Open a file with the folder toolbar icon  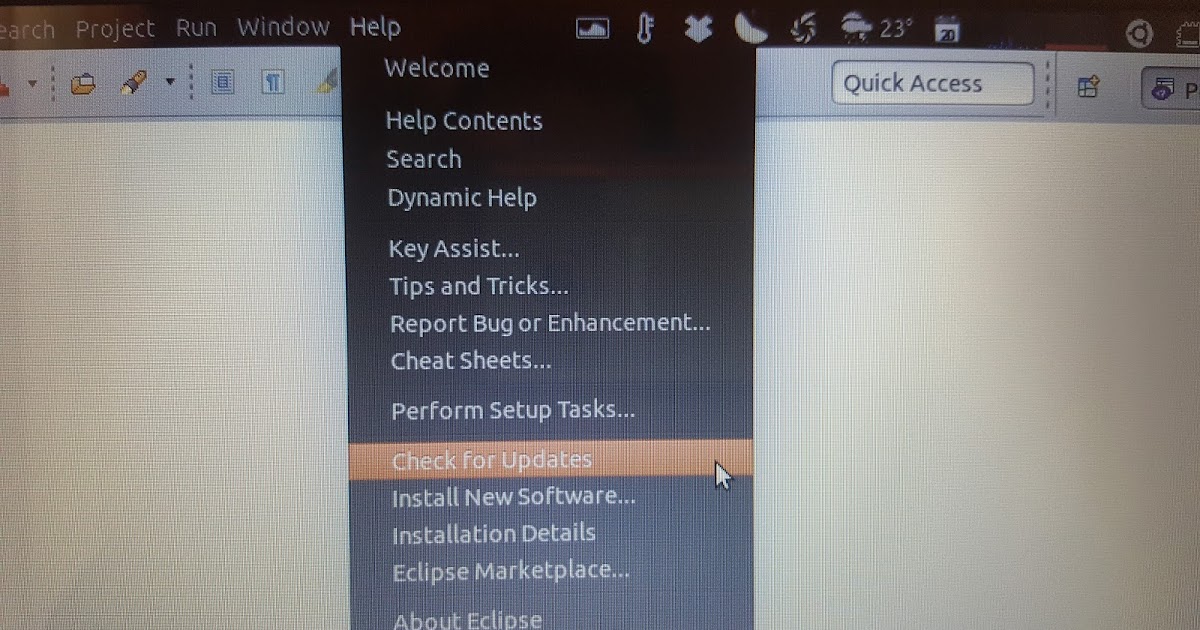point(84,84)
